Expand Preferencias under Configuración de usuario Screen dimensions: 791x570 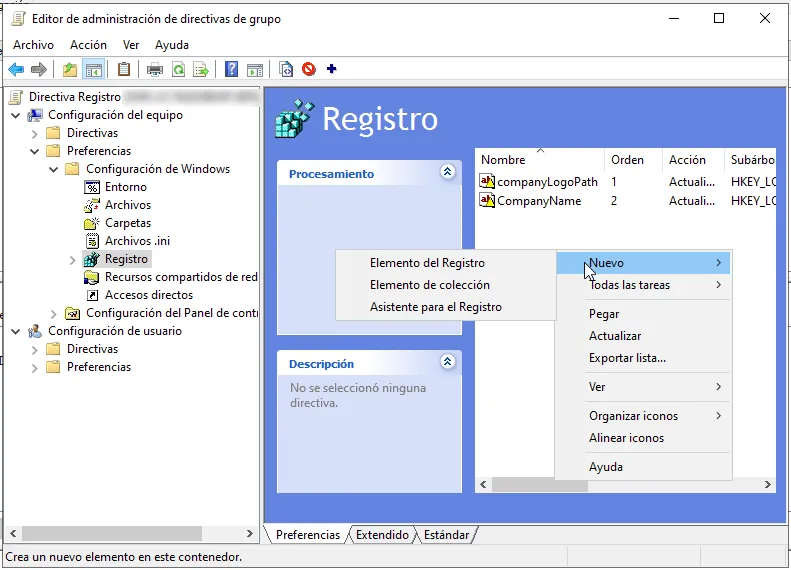[x=34, y=368]
